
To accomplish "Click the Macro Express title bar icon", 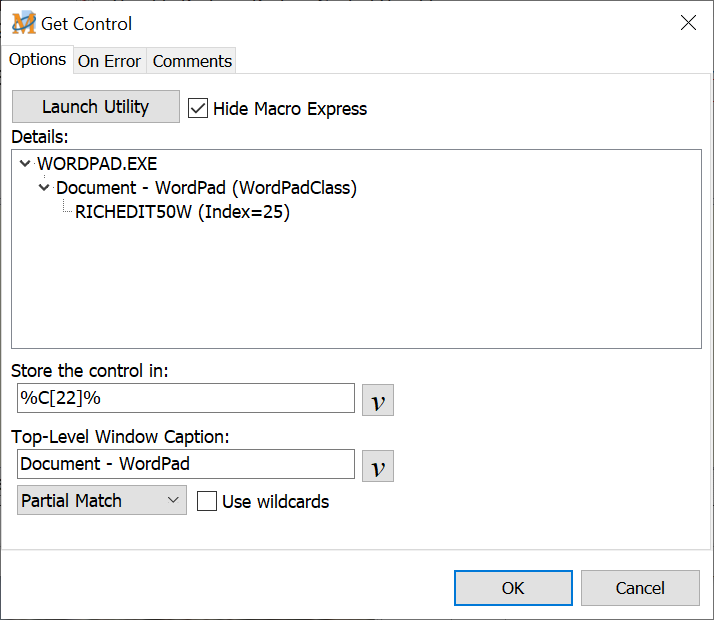I will pyautogui.click(x=23, y=23).
